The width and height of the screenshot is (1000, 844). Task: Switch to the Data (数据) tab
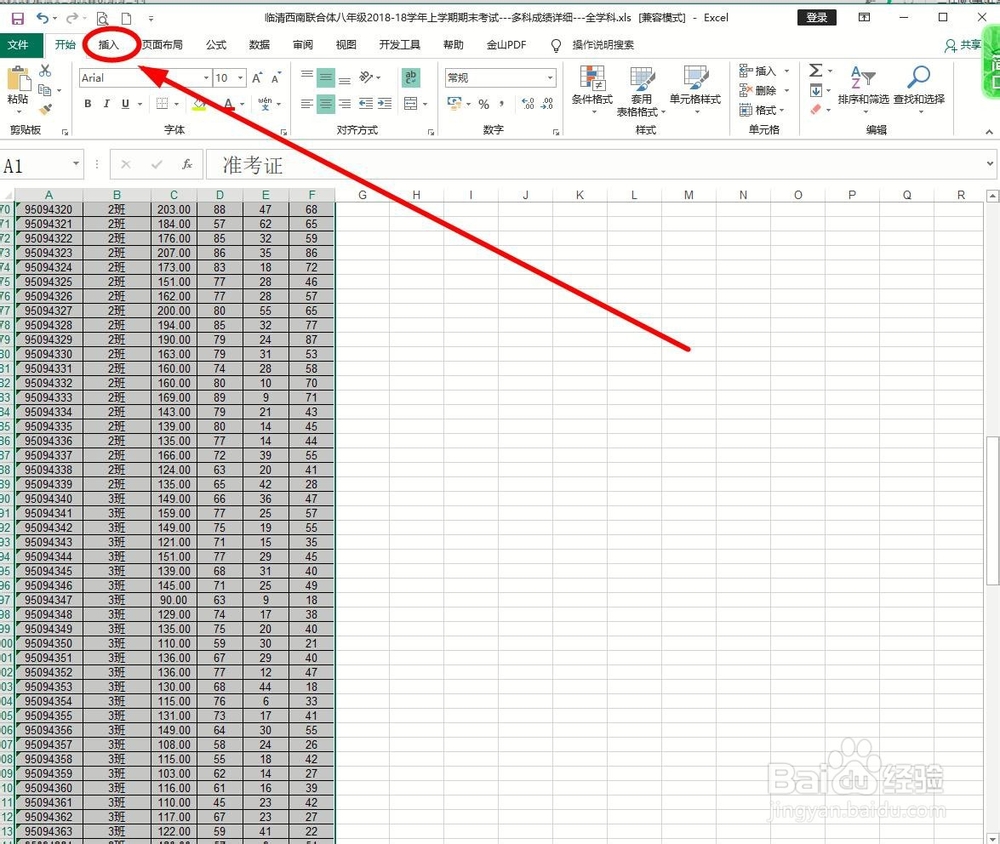tap(260, 45)
